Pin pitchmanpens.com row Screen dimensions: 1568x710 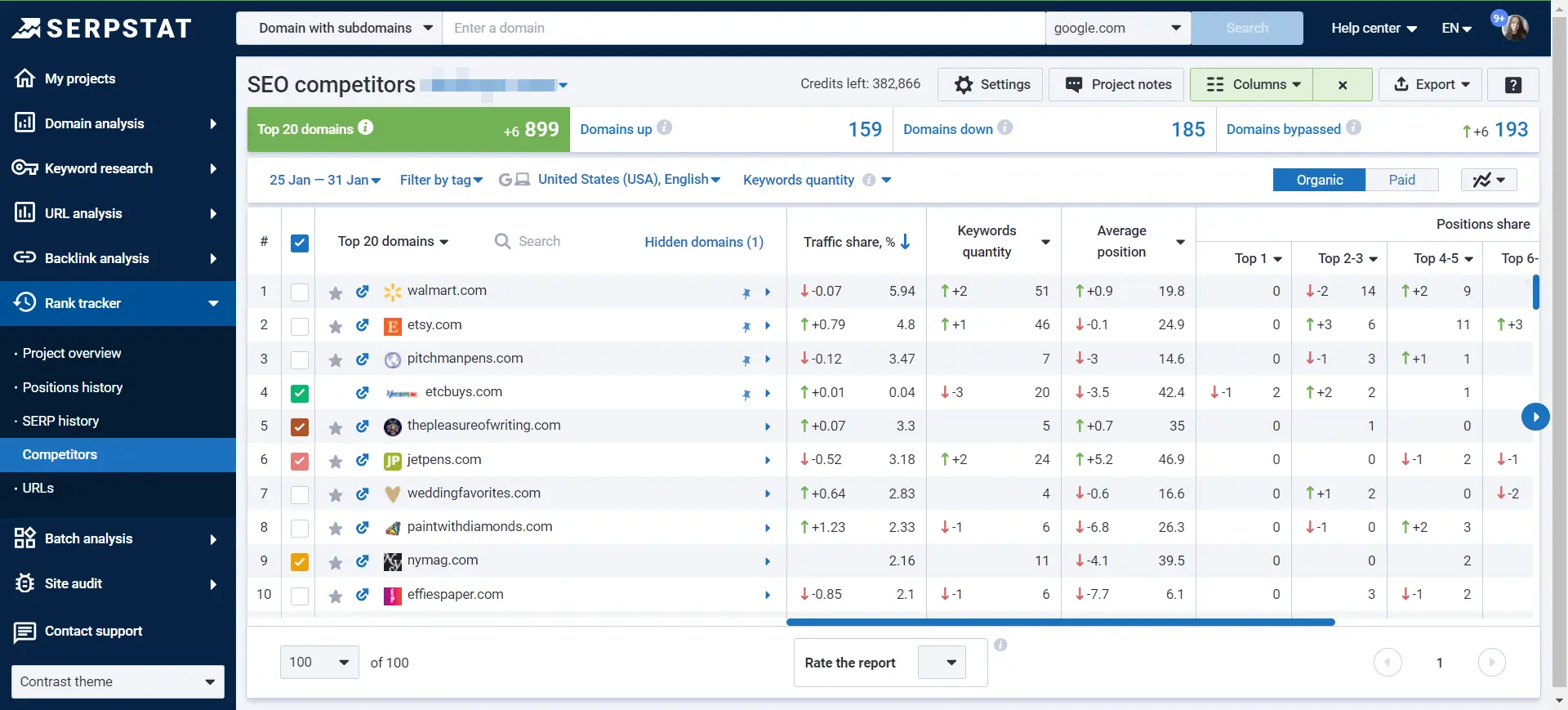click(746, 359)
